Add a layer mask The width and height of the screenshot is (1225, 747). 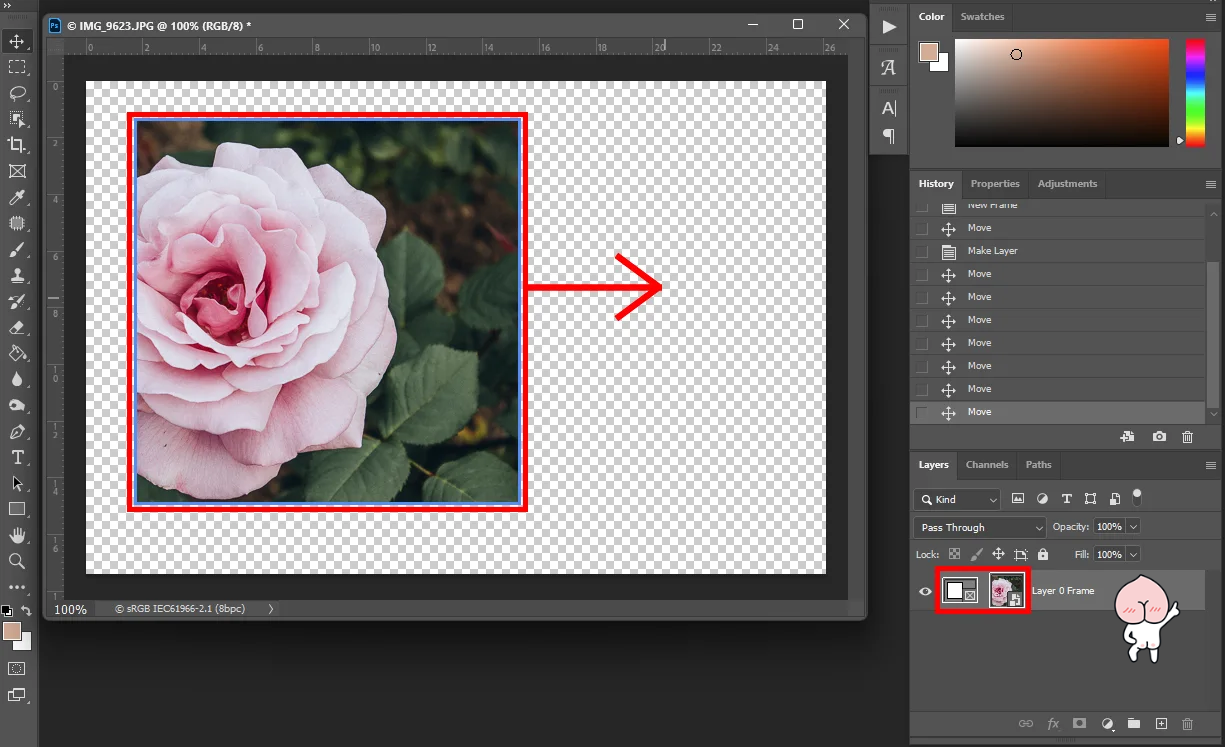point(1080,723)
